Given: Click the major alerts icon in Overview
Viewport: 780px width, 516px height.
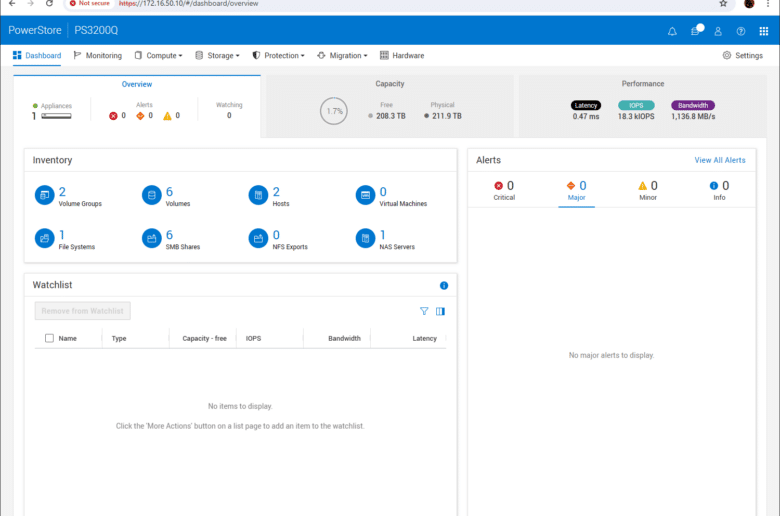Looking at the screenshot, I should pos(140,116).
